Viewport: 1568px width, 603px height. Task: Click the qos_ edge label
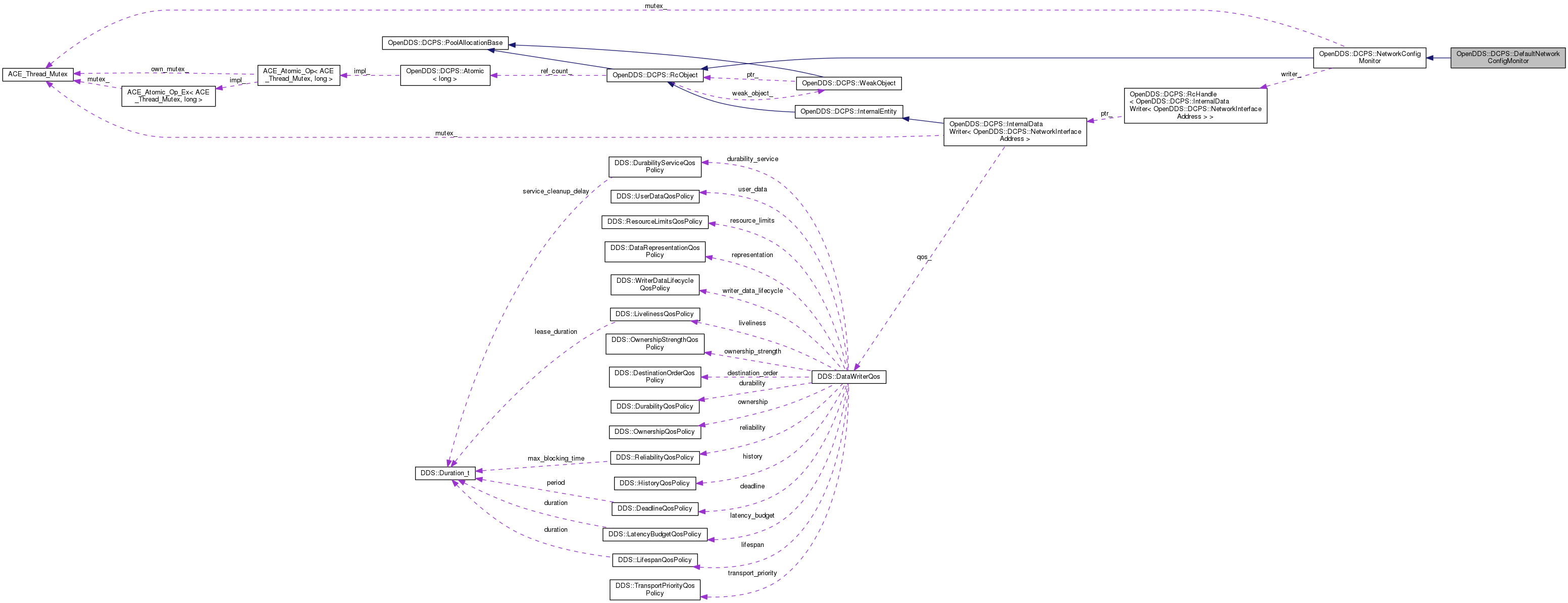click(924, 257)
